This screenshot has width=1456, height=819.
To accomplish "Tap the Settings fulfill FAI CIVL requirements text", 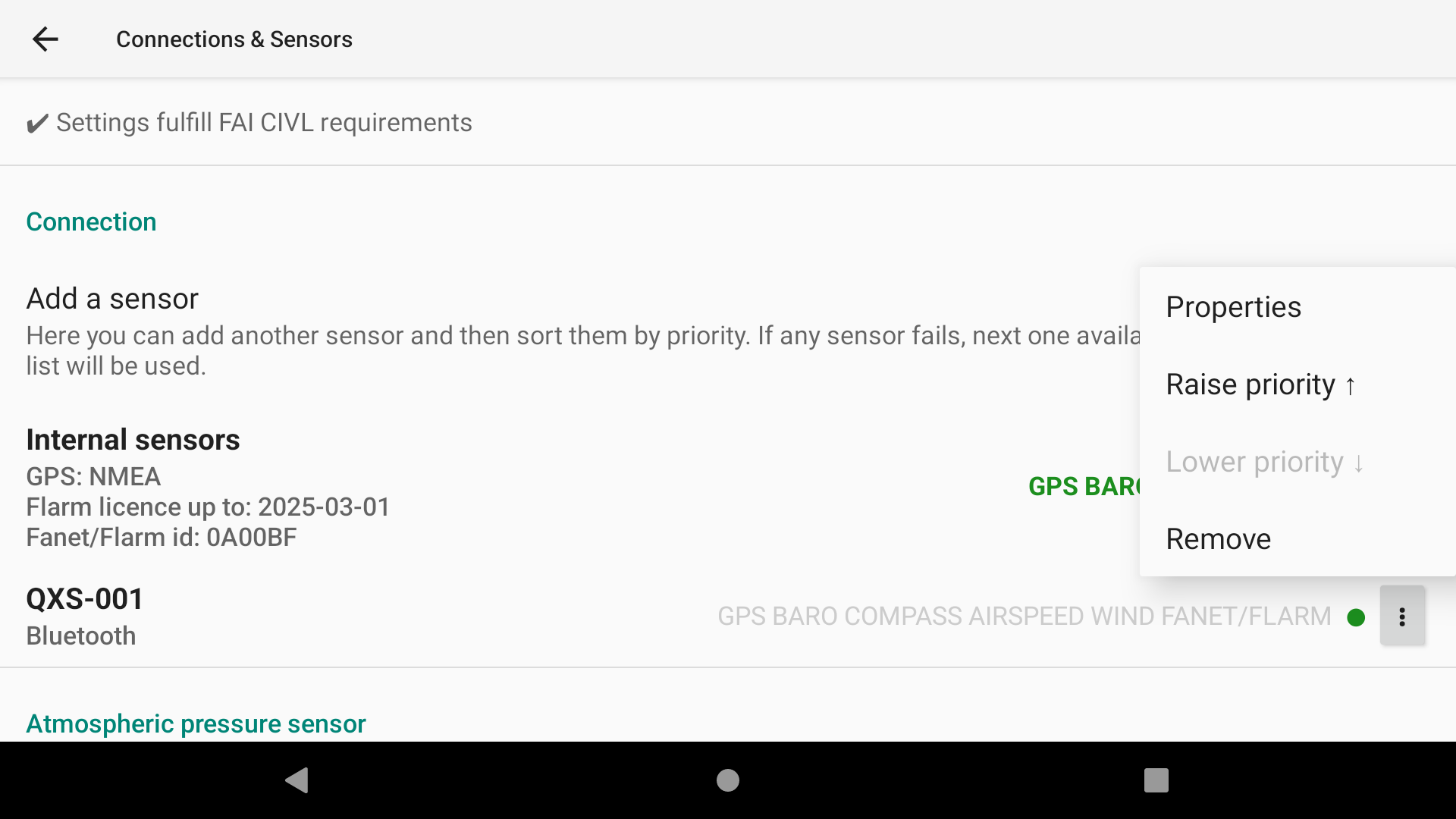I will tap(264, 123).
